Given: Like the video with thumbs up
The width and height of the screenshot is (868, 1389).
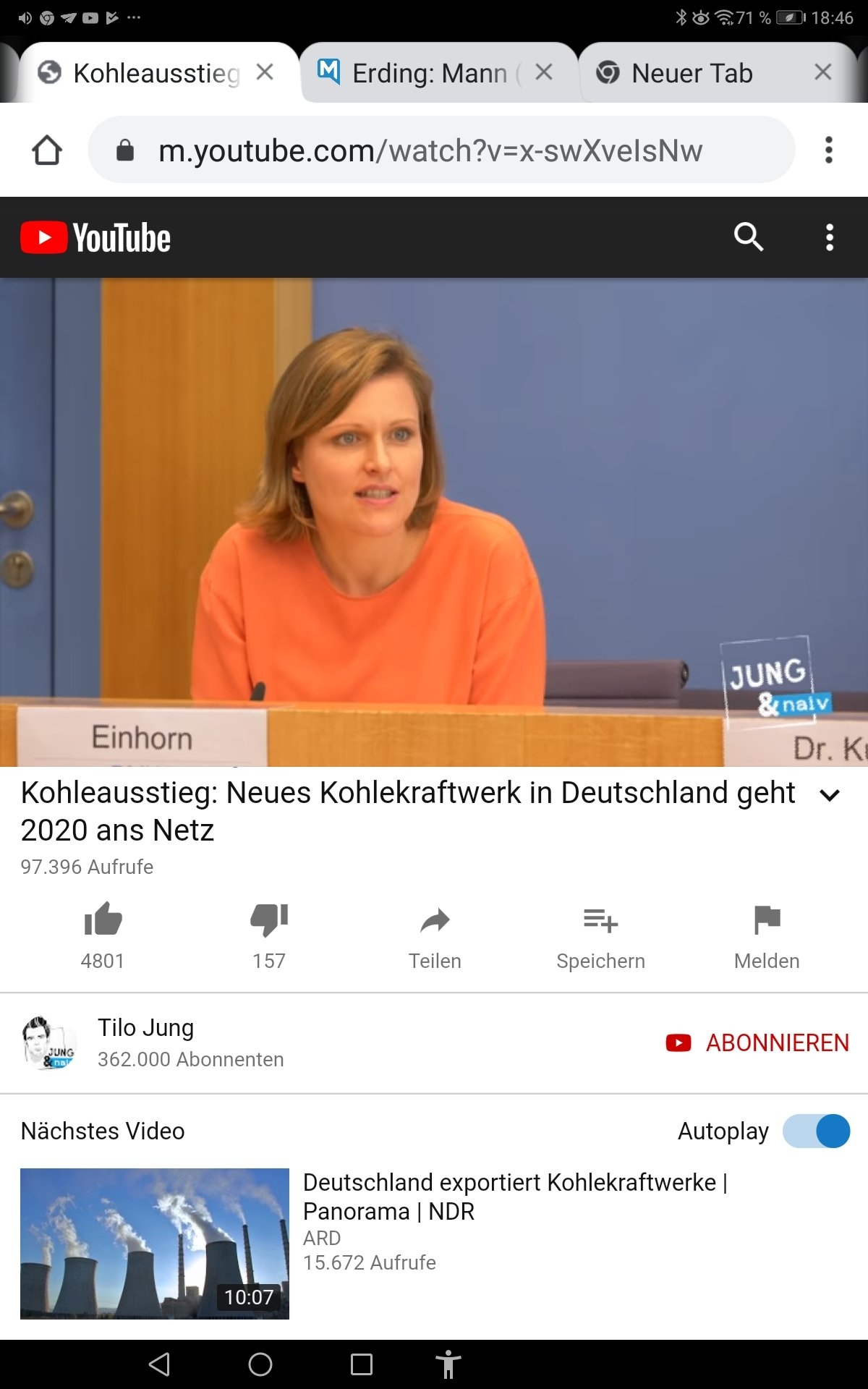Looking at the screenshot, I should tap(103, 919).
